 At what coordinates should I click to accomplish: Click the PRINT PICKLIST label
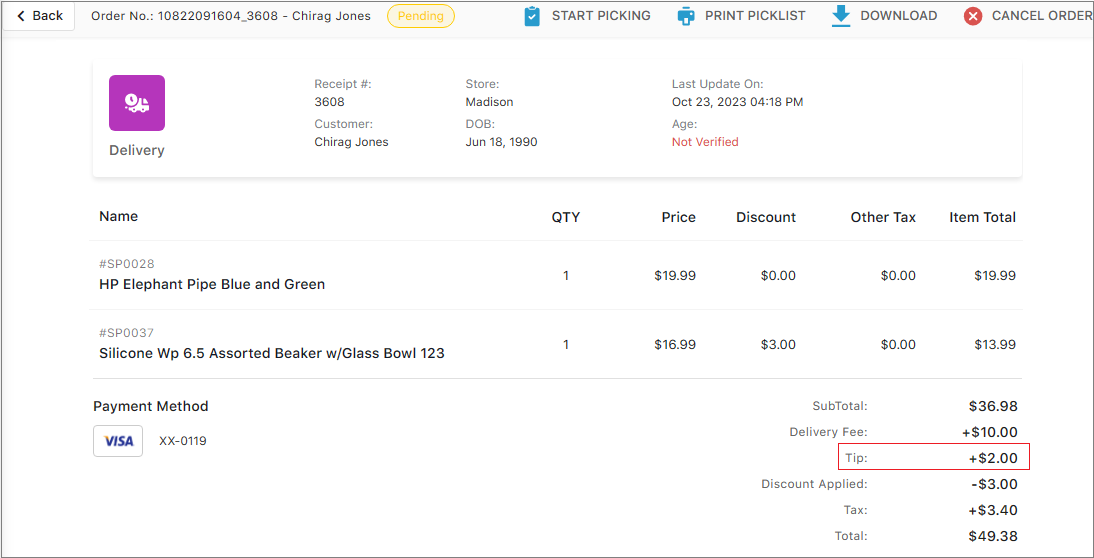click(x=755, y=16)
